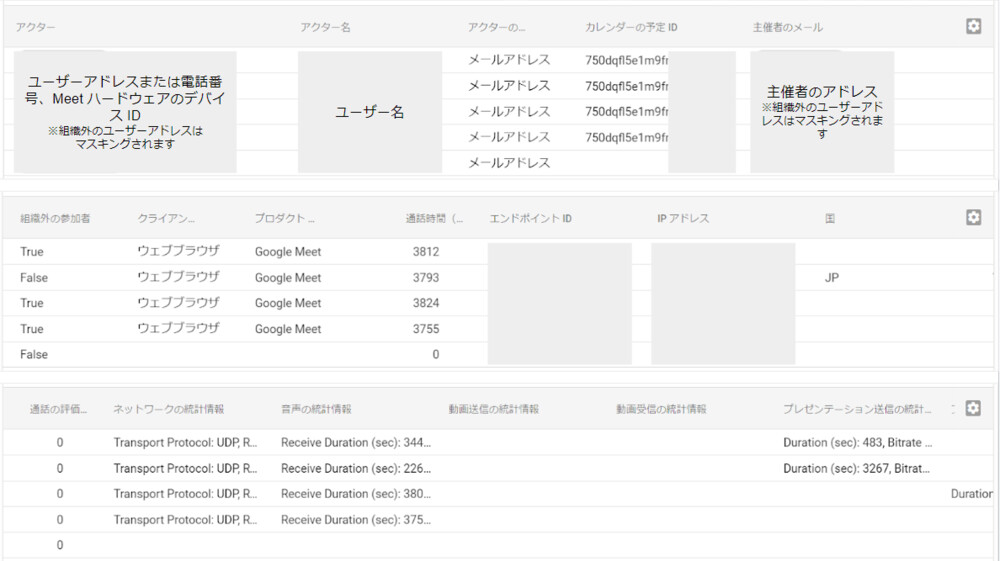Viewport: 1000px width, 561px height.
Task: Select the call duration cell showing 3755
Action: pos(425,329)
